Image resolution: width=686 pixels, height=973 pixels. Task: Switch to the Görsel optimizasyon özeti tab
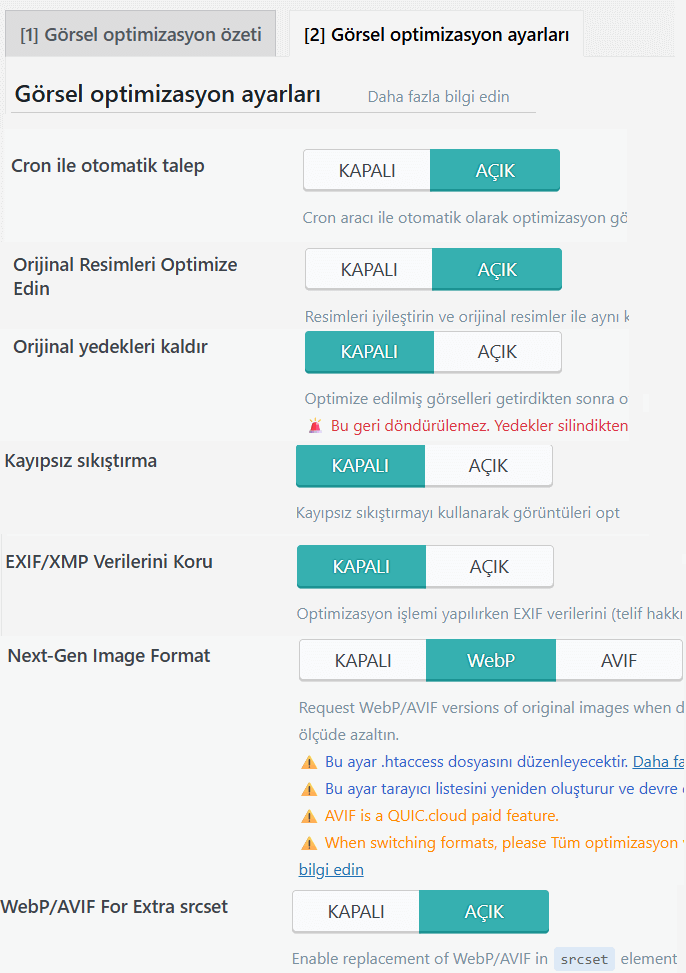pos(140,33)
